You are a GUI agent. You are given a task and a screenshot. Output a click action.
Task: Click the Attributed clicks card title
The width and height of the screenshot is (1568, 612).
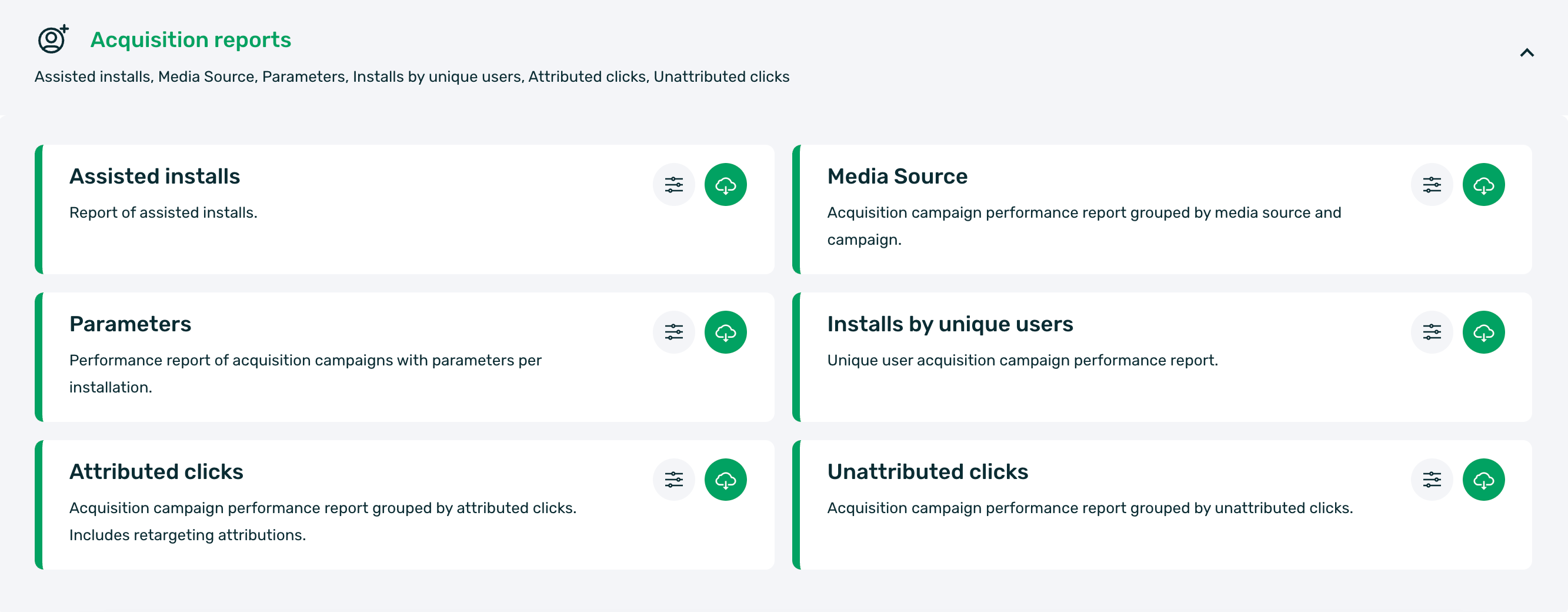(156, 472)
